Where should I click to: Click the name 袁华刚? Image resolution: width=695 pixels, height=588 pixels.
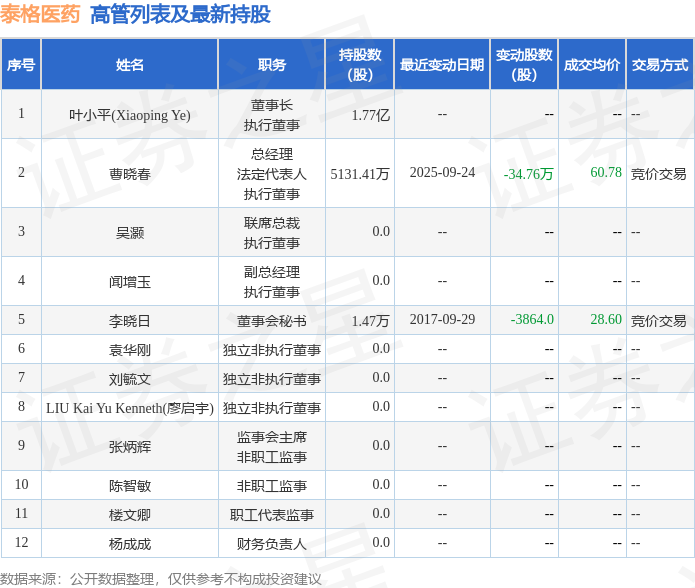130,350
